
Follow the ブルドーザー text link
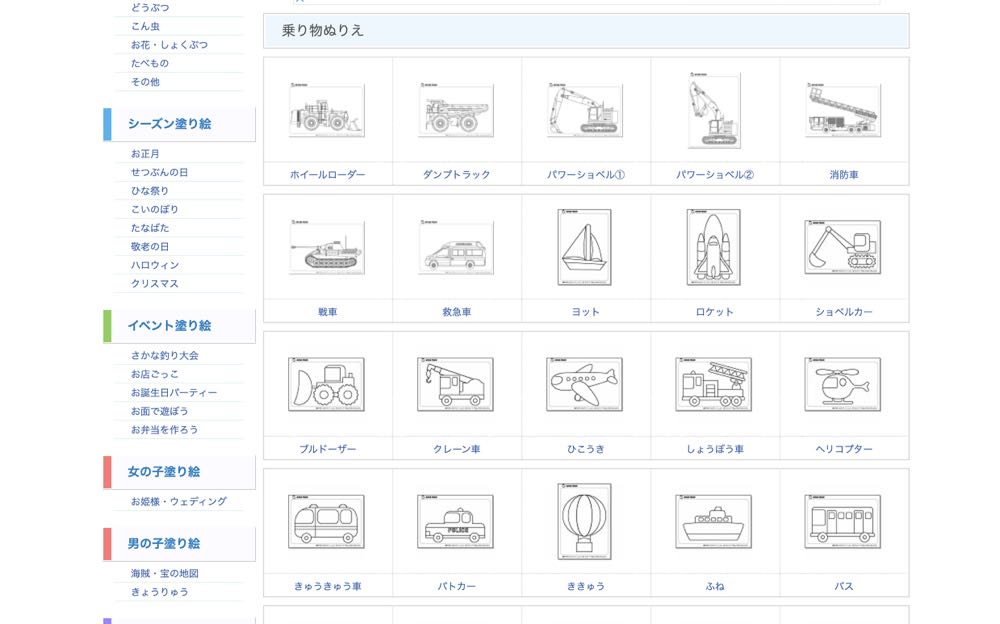pos(327,449)
